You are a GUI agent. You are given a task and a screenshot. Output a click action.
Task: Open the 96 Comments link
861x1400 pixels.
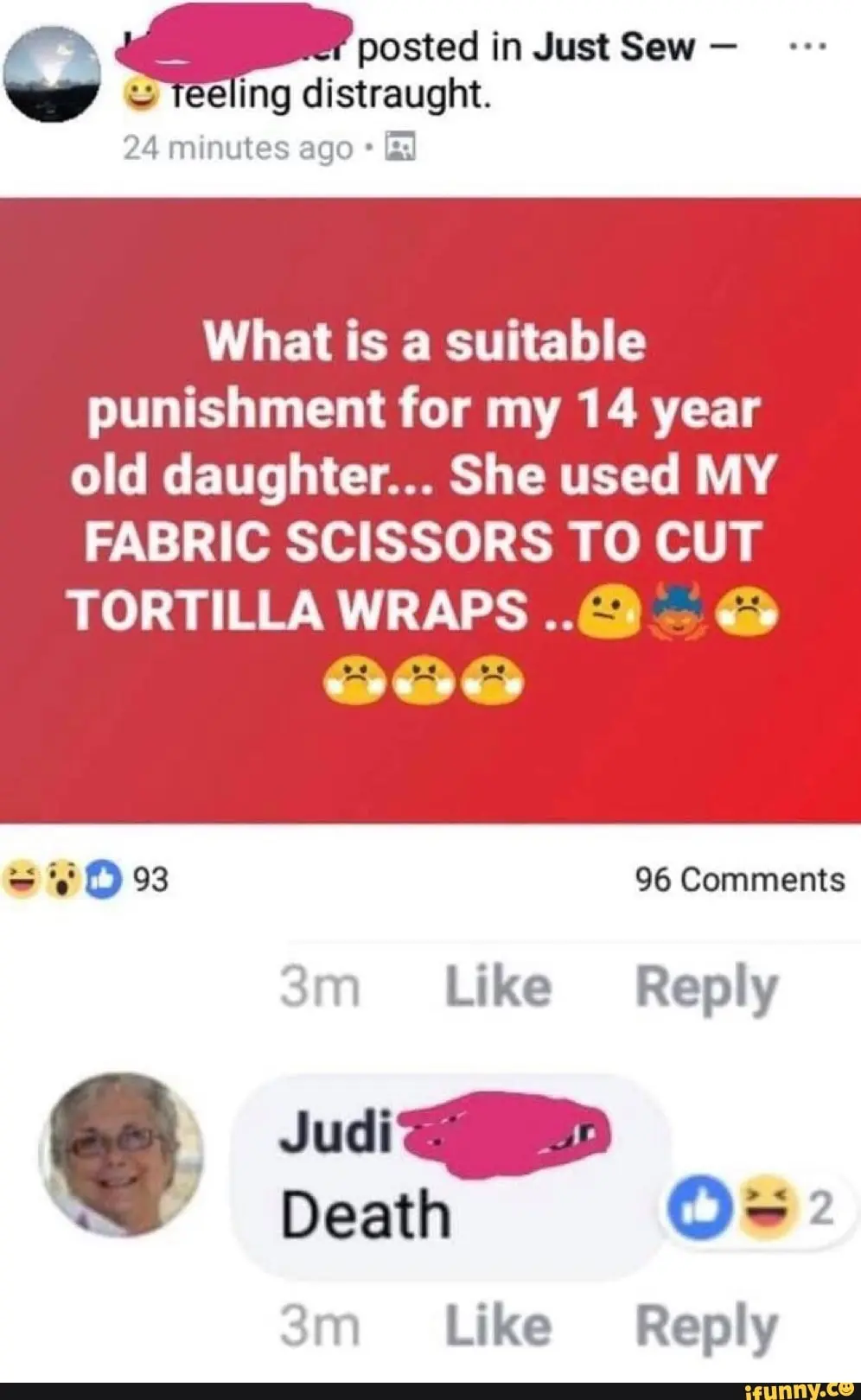(x=740, y=880)
